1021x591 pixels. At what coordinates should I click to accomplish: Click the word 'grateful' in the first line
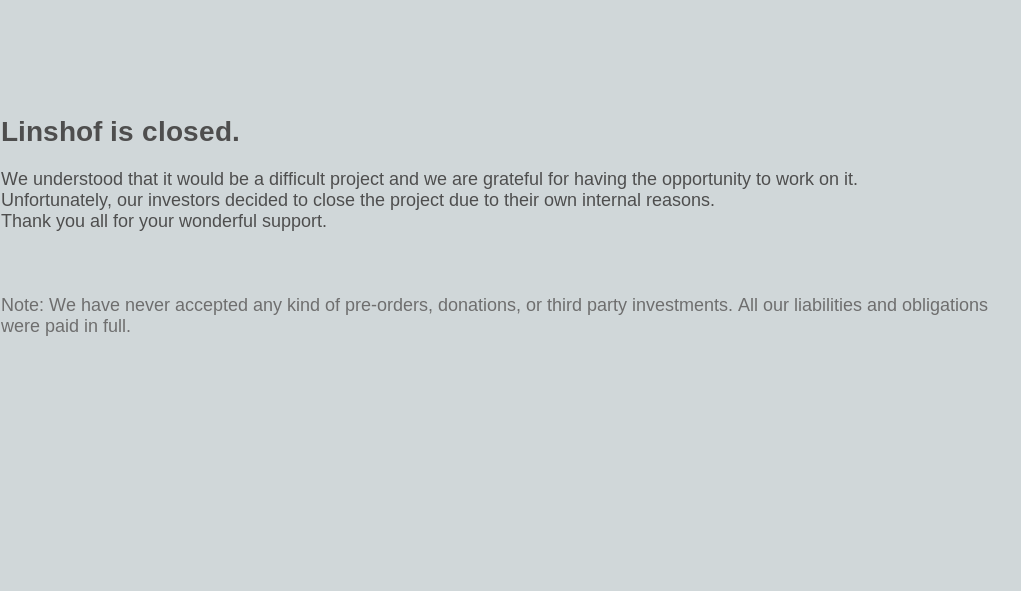click(x=512, y=179)
